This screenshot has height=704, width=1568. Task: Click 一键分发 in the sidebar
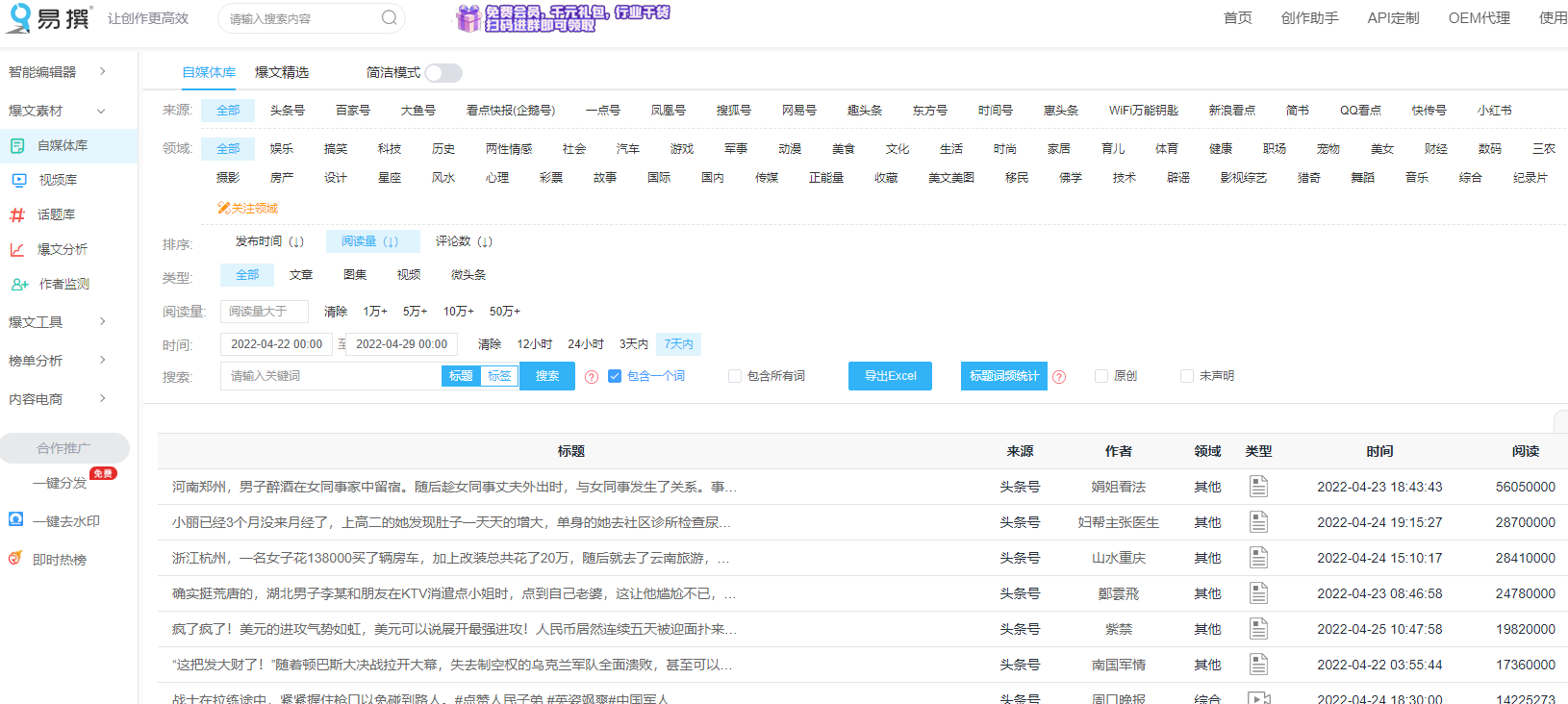(59, 483)
